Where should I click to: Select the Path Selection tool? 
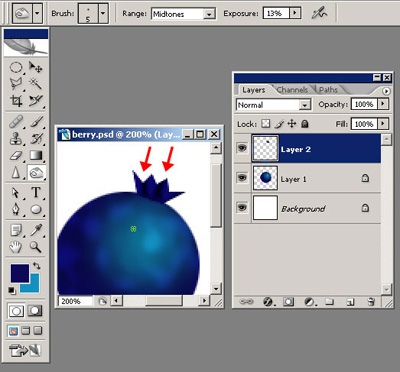[x=16, y=193]
